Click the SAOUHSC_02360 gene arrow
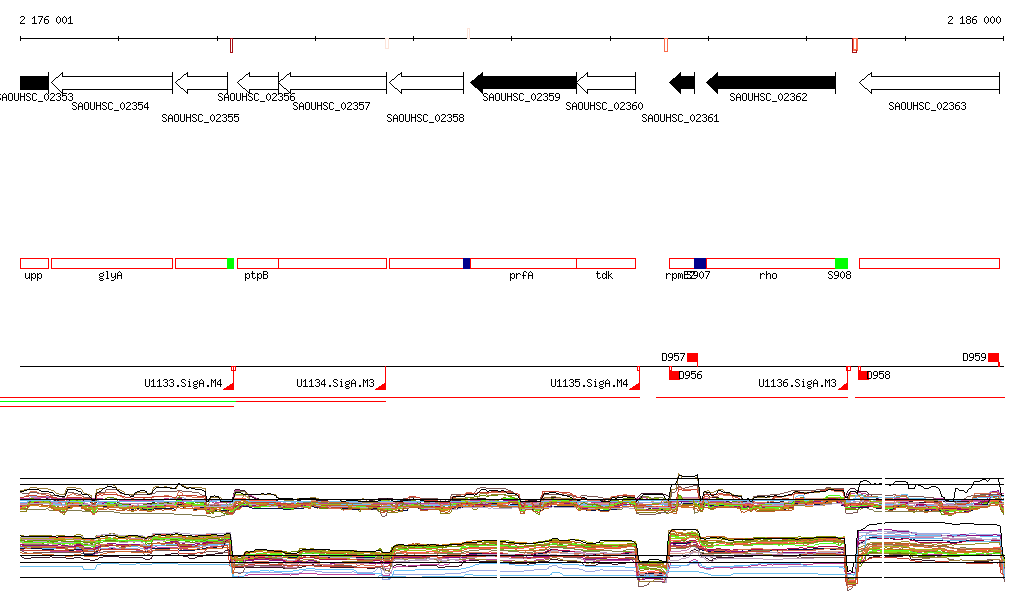This screenshot has width=1024, height=611. click(607, 83)
